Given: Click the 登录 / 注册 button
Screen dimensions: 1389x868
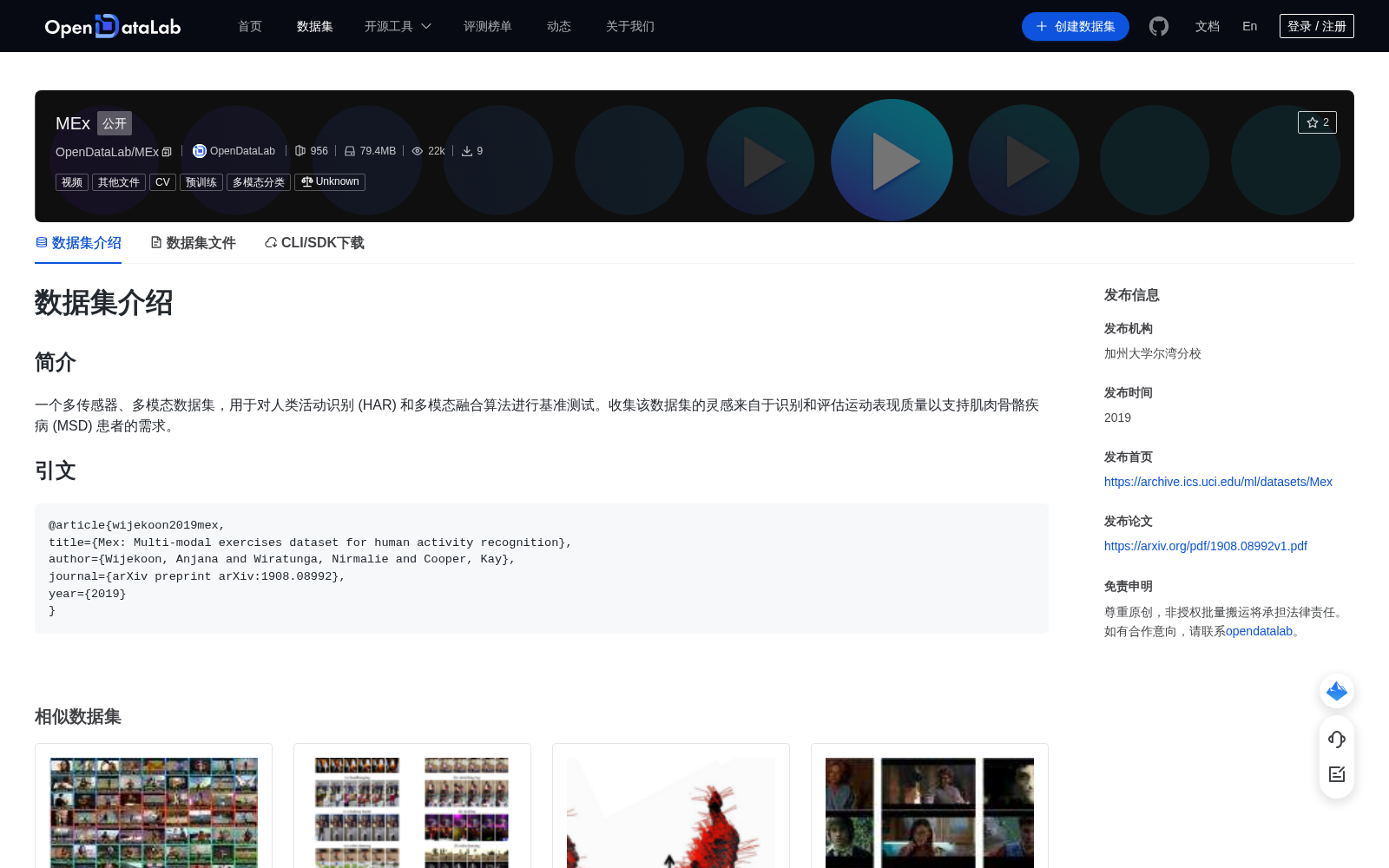Looking at the screenshot, I should (1317, 26).
